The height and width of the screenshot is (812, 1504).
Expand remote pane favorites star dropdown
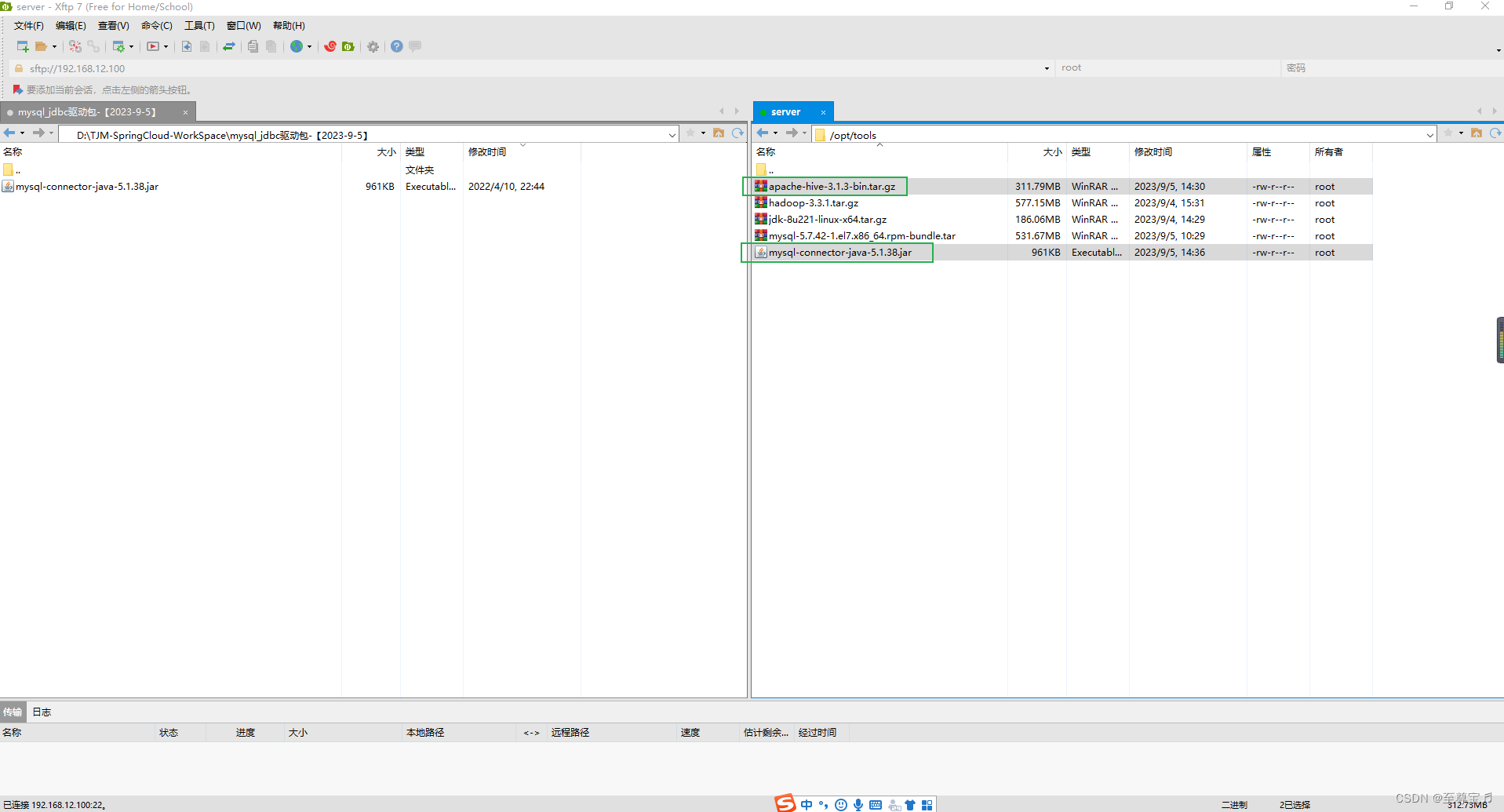1461,133
